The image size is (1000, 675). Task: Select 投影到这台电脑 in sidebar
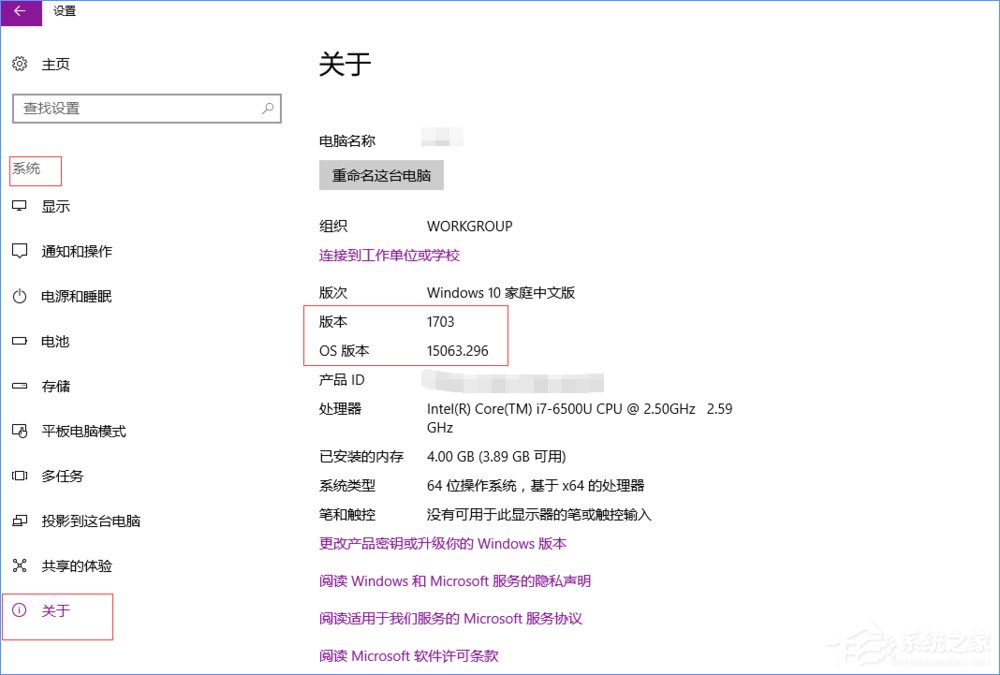(88, 521)
